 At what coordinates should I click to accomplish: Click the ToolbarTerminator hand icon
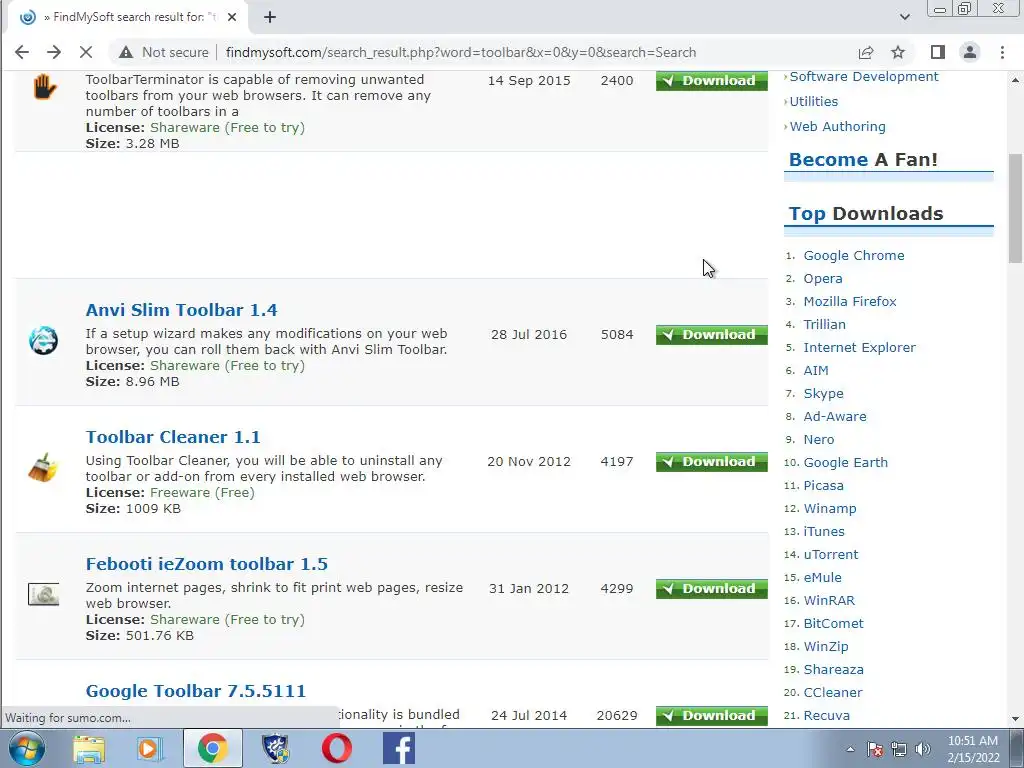[44, 88]
